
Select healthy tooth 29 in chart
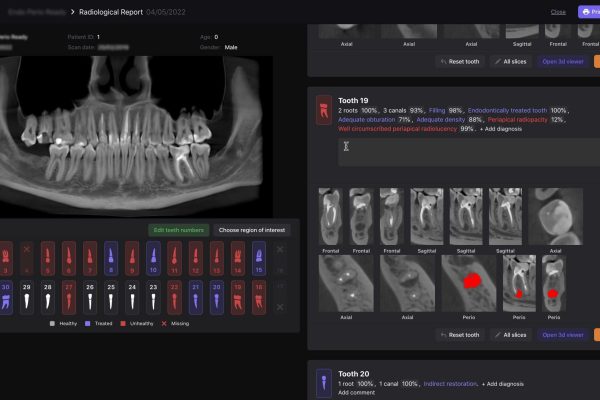(x=26, y=298)
